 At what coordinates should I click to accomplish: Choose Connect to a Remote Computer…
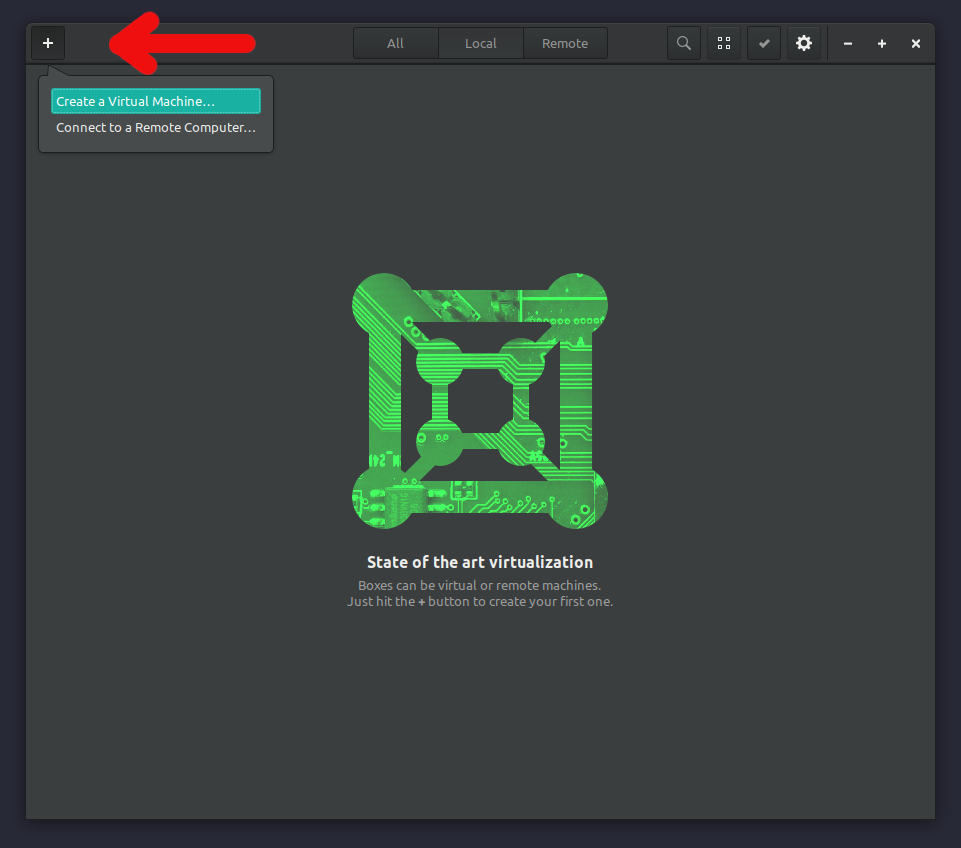click(155, 128)
